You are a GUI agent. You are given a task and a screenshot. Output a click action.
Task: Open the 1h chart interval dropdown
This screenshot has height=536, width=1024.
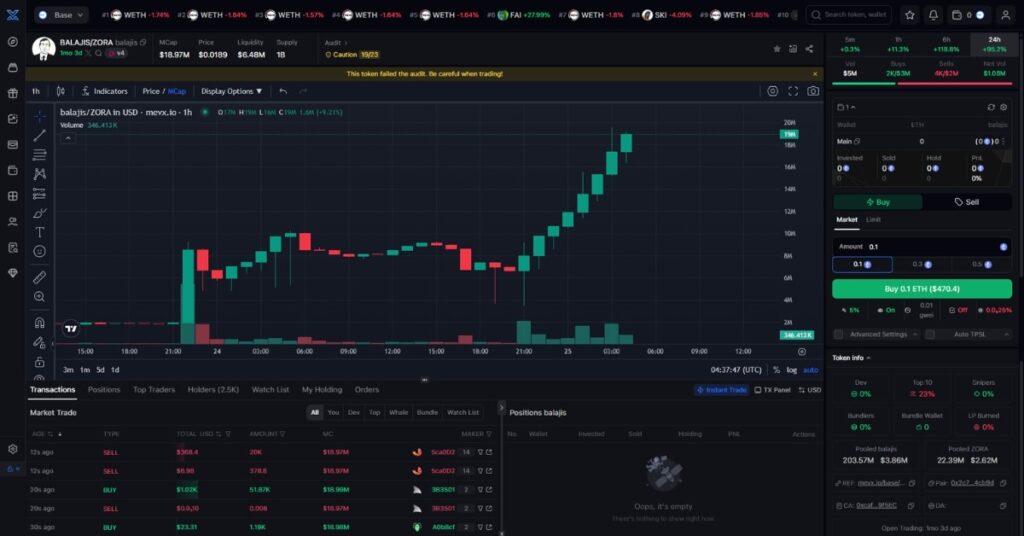(36, 91)
